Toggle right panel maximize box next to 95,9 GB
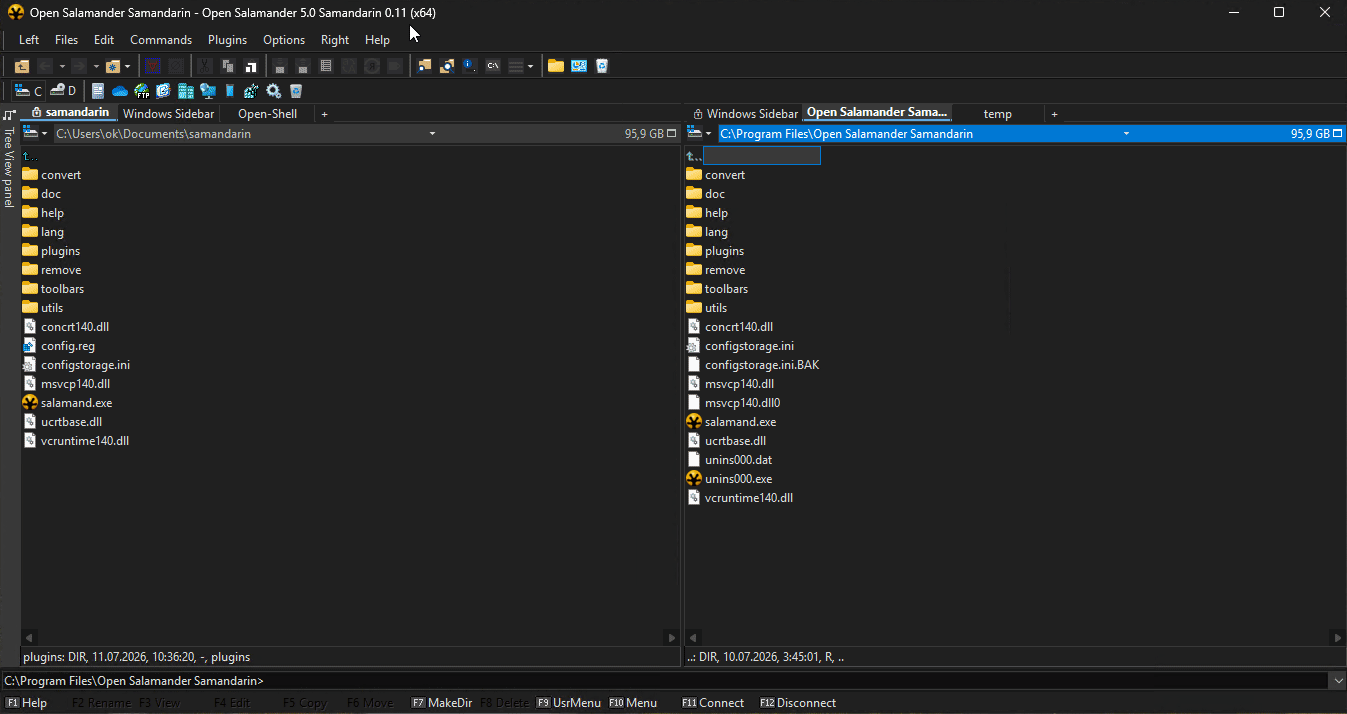Screen dimensions: 1347x714 [1337, 133]
